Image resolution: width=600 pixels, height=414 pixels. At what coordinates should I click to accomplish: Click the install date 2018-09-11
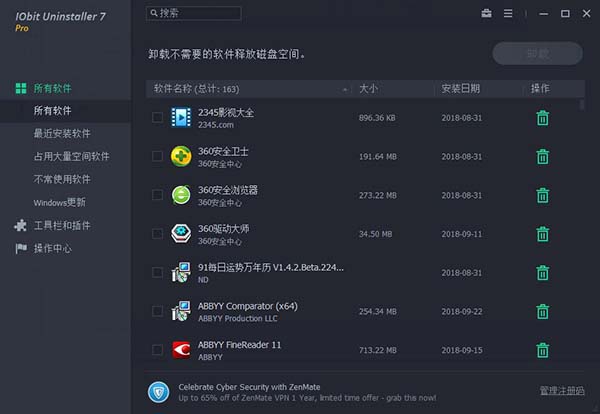[x=461, y=234]
